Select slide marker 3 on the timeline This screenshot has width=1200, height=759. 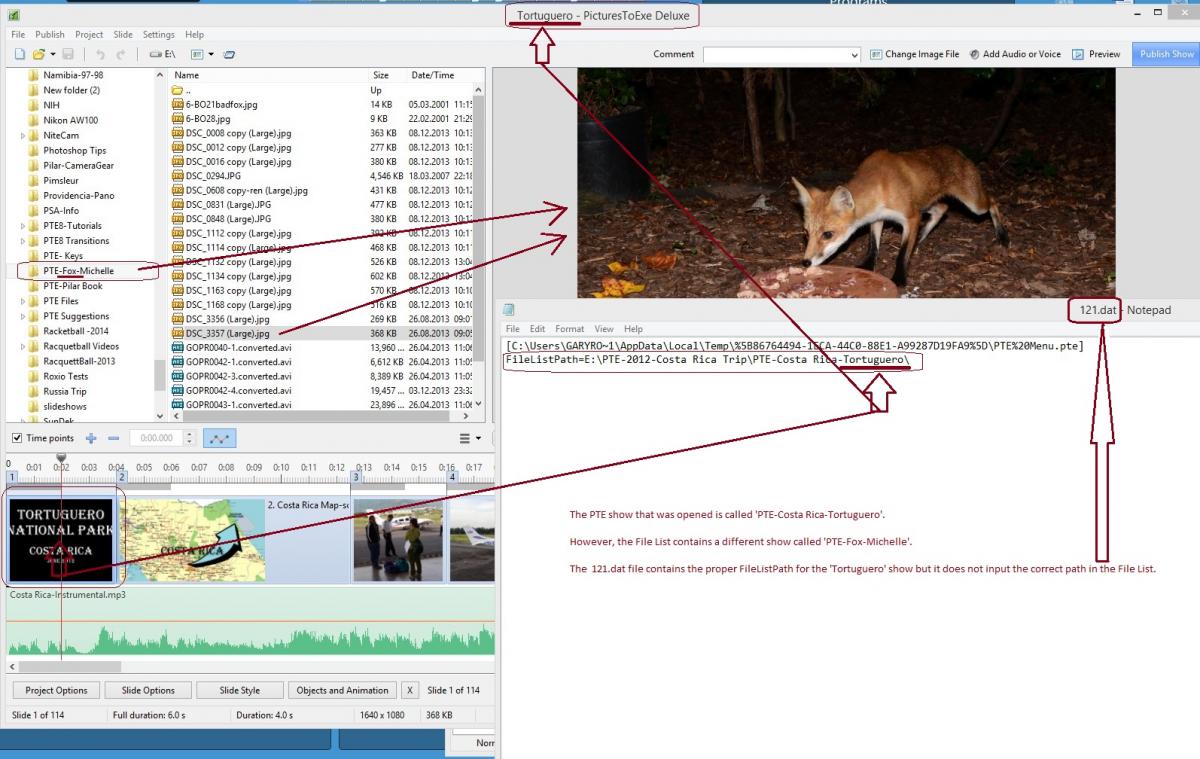[x=354, y=478]
